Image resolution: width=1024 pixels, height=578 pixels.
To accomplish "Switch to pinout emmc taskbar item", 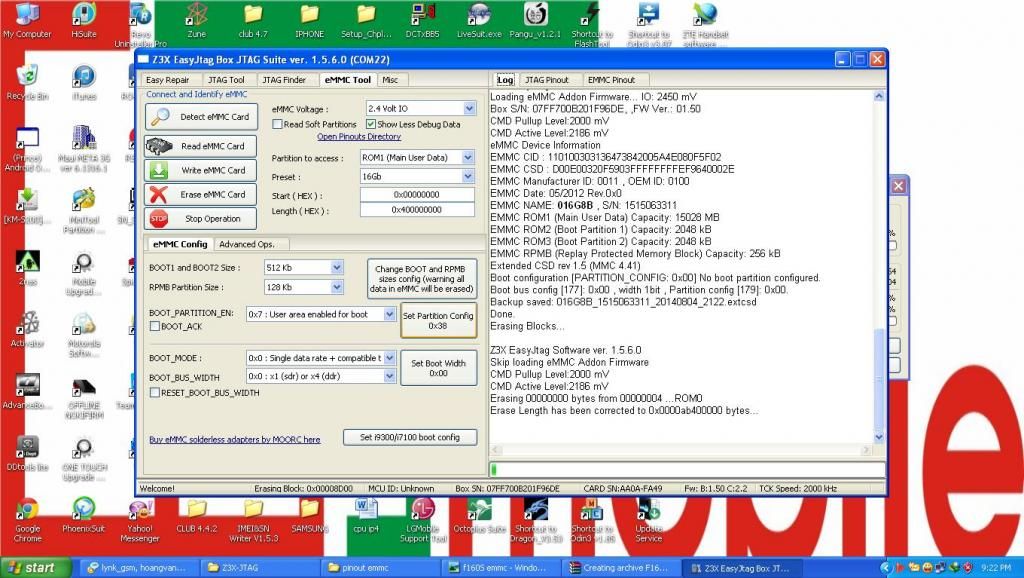I will [380, 568].
